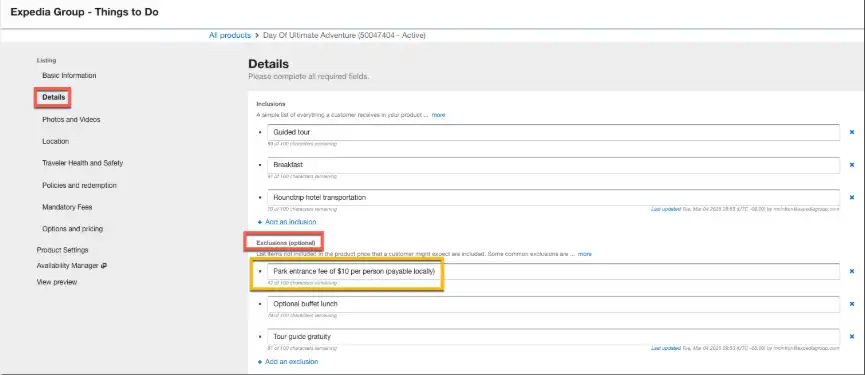865x375 pixels.
Task: Click Add an inclusion
Action: click(287, 222)
